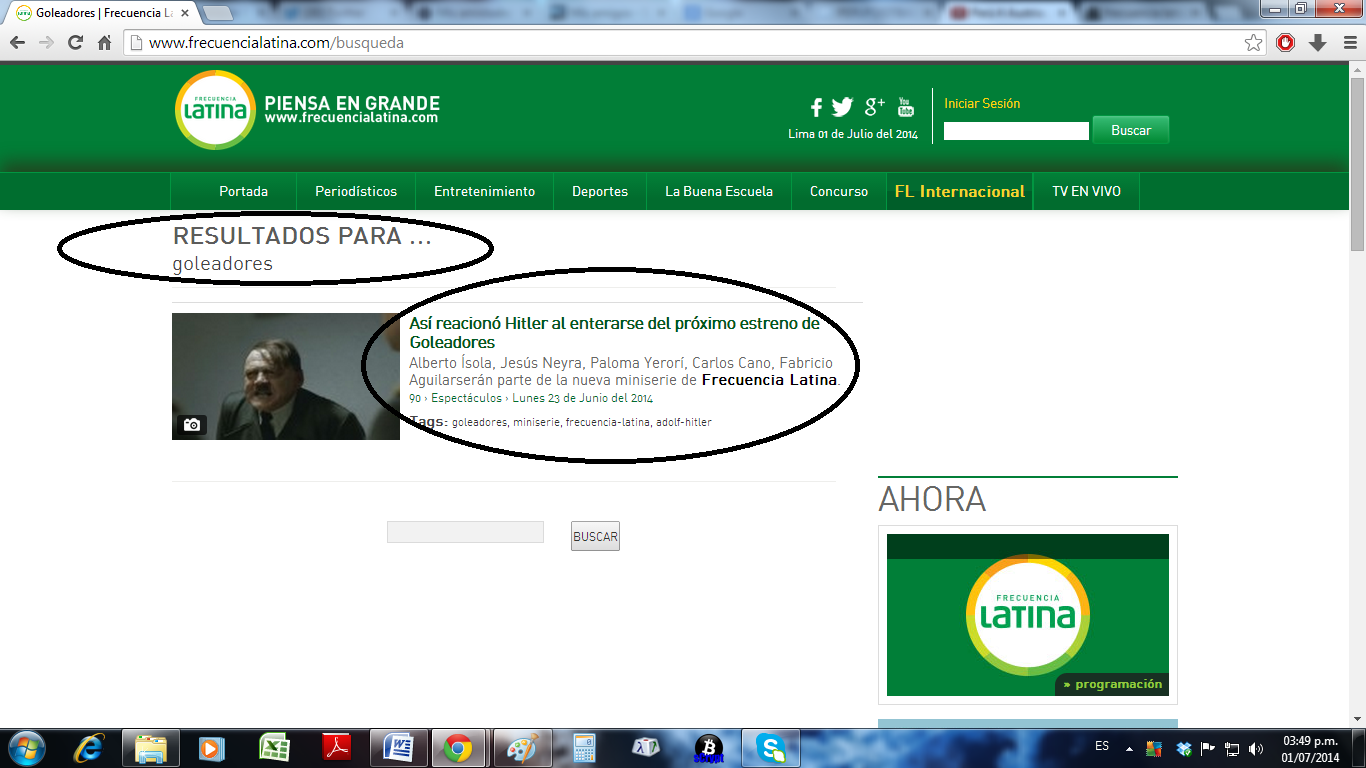Click the download arrow extension icon
The image size is (1366, 768).
[x=1318, y=43]
